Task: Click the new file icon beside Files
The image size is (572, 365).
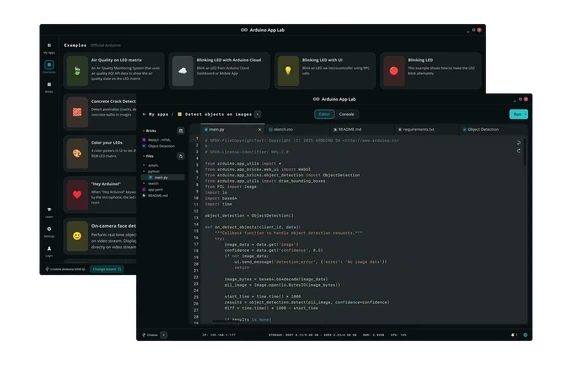Action: point(181,156)
